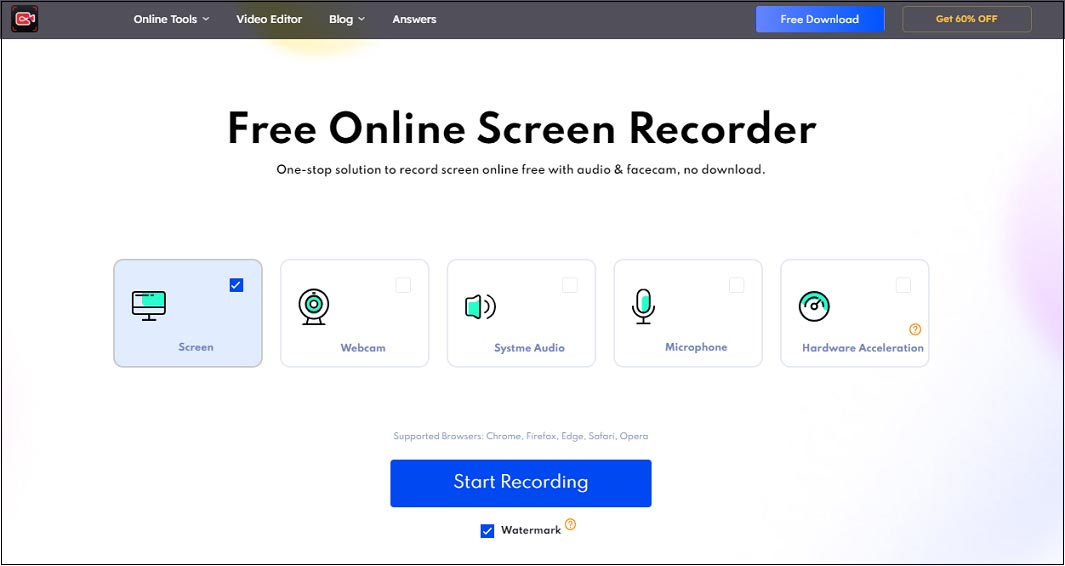1065x566 pixels.
Task: Click the red recorder logo icon
Action: click(x=24, y=19)
